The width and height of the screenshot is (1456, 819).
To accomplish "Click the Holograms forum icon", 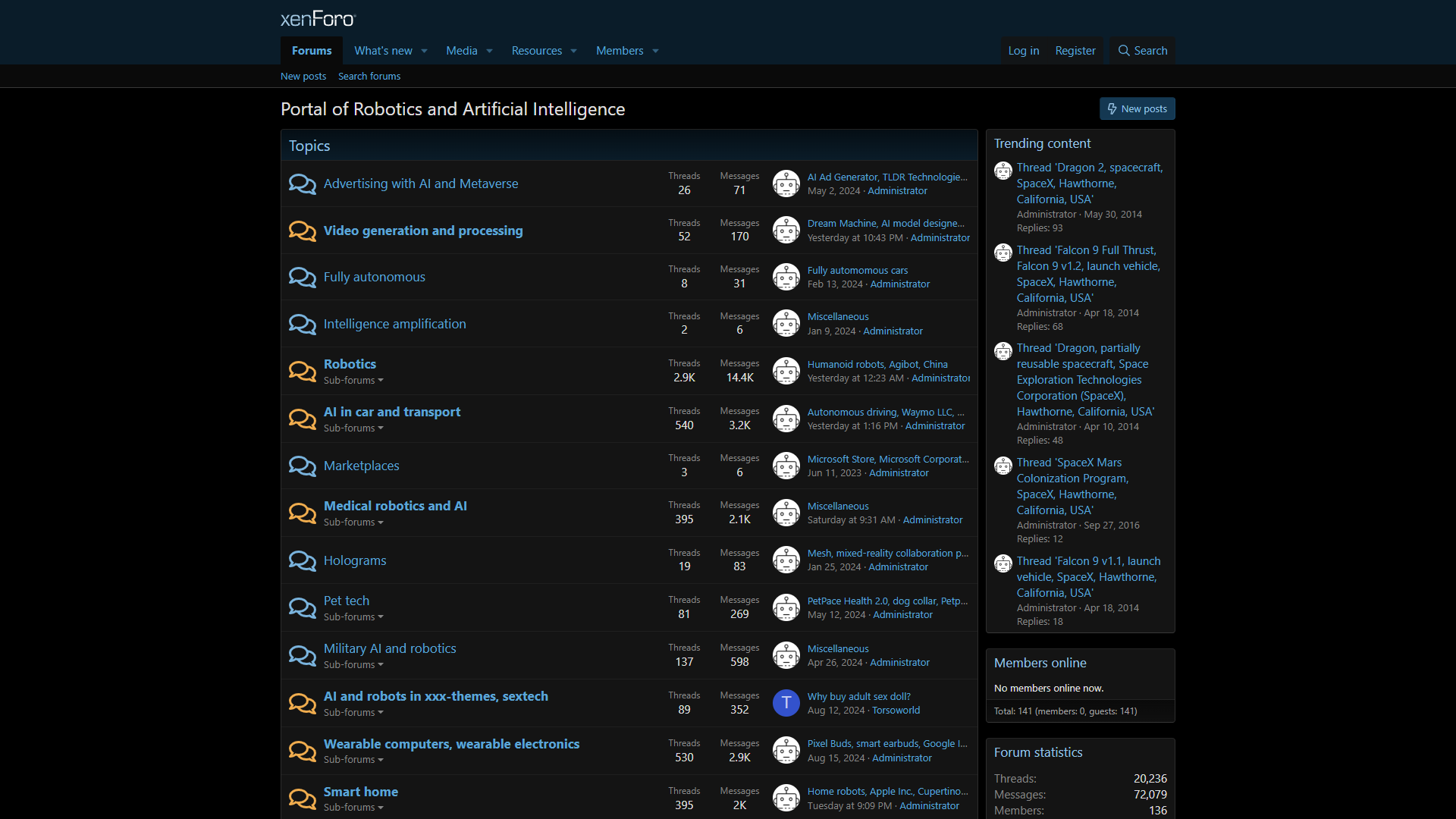I will tap(302, 560).
